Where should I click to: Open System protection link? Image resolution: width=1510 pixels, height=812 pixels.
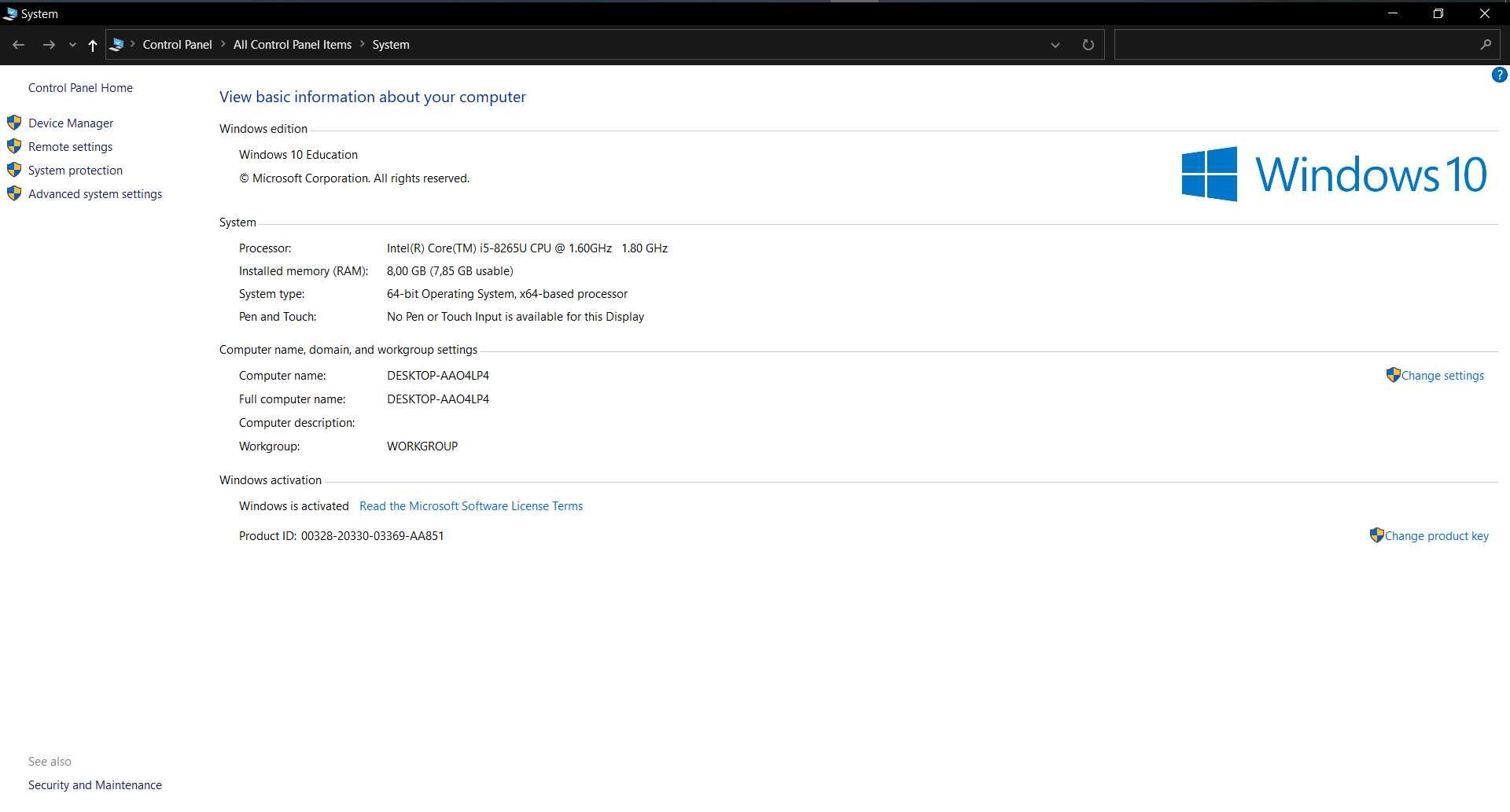(x=75, y=171)
